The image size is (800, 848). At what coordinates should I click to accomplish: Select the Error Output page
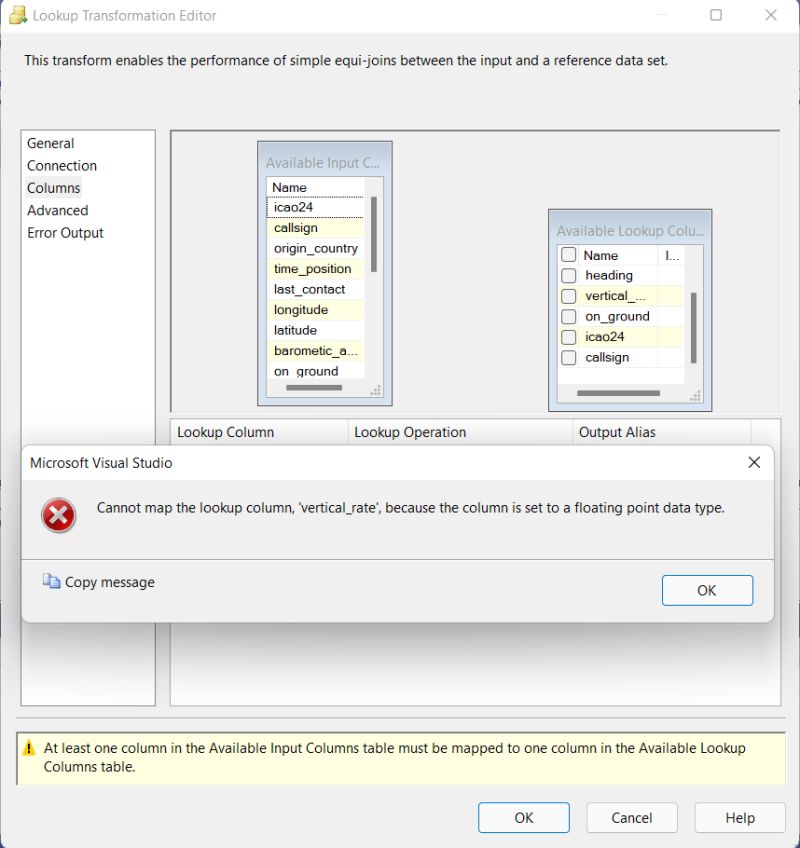point(65,232)
